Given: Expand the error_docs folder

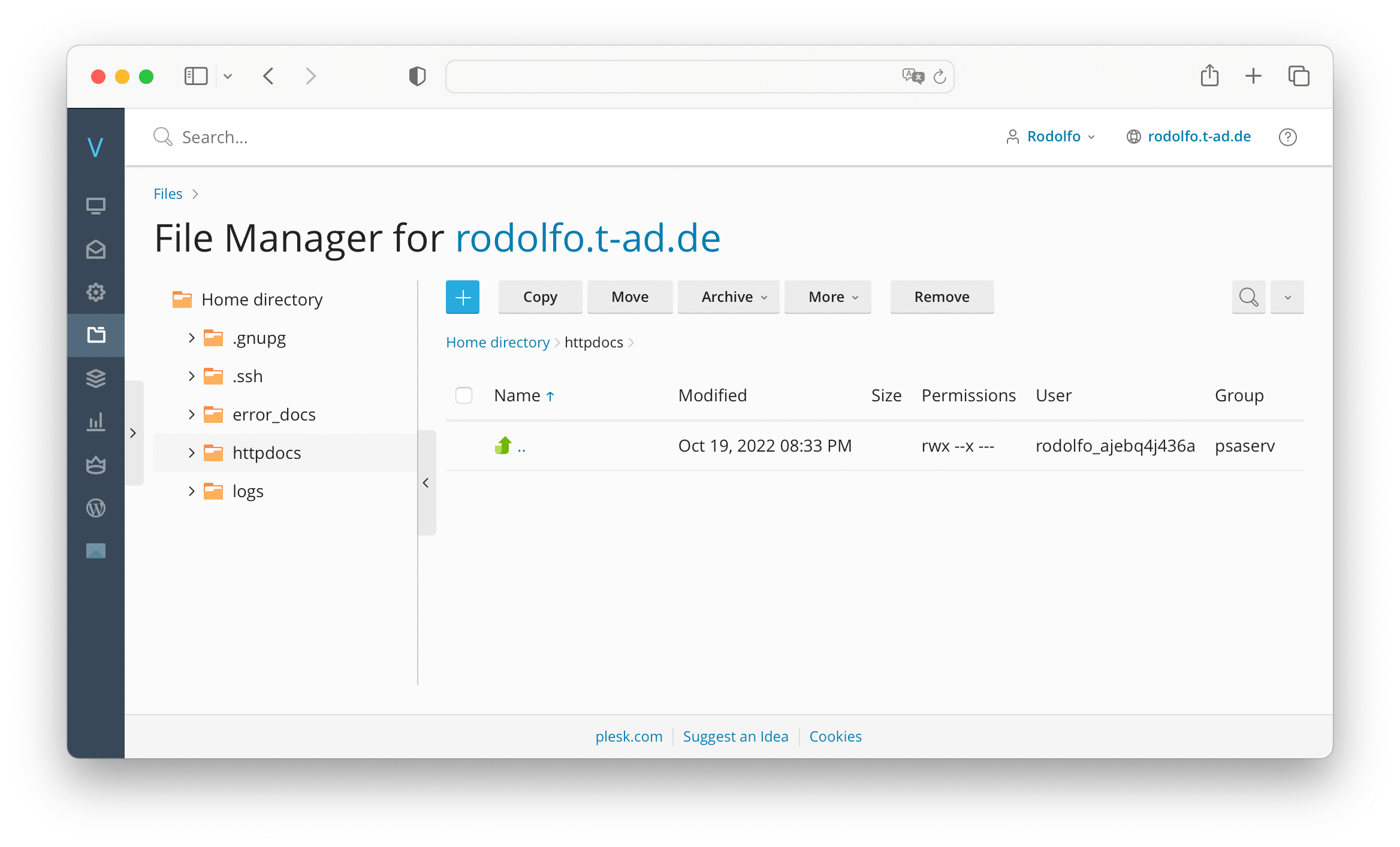Looking at the screenshot, I should coord(192,415).
